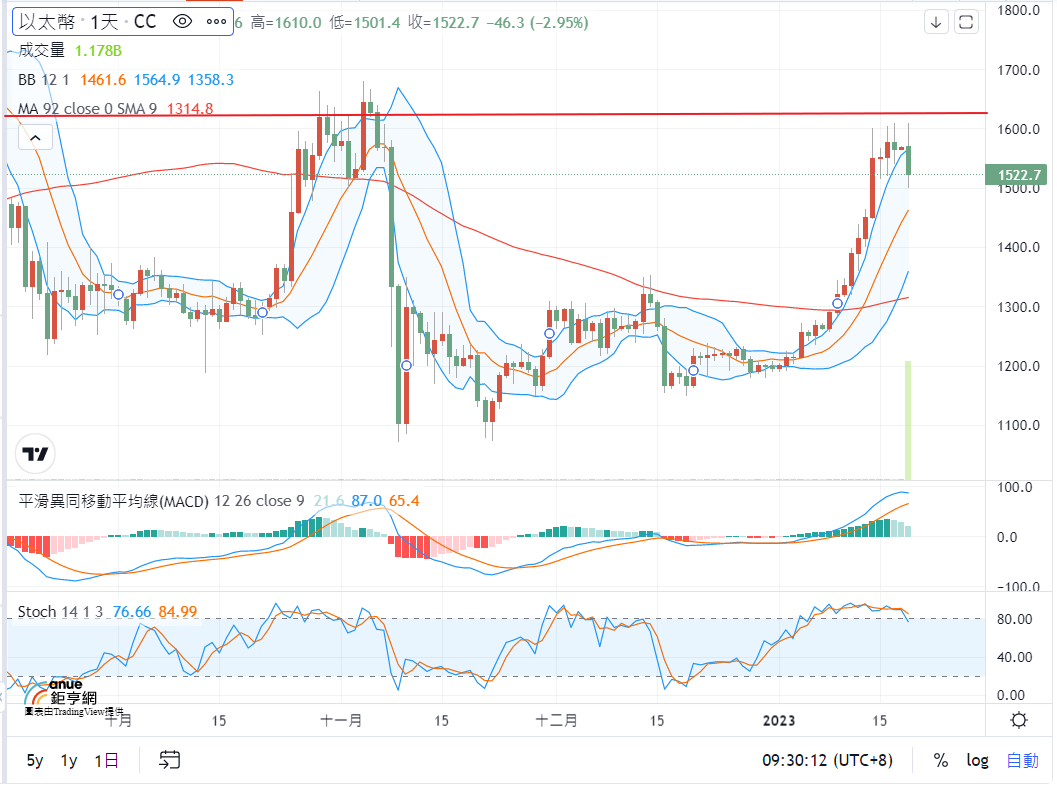The height and width of the screenshot is (787, 1057).
Task: Click the TradingView logo on chart
Action: click(x=36, y=454)
